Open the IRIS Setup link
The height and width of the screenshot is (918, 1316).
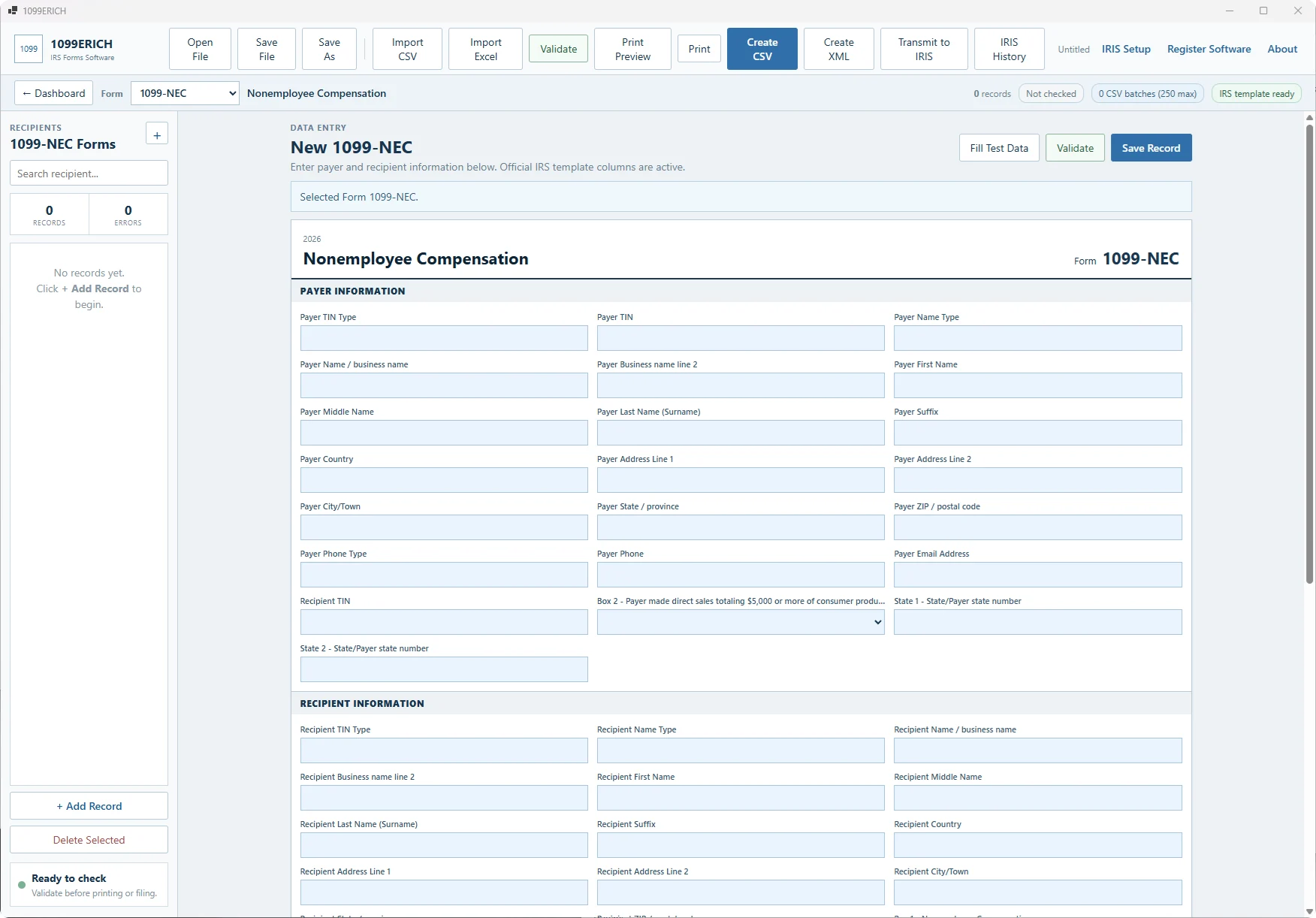(x=1126, y=49)
